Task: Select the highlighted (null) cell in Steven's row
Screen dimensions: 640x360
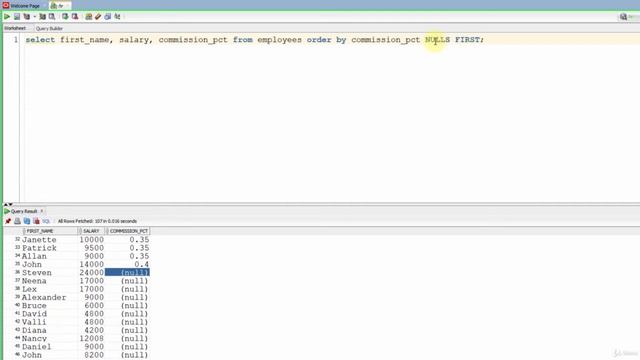Action: [x=127, y=272]
